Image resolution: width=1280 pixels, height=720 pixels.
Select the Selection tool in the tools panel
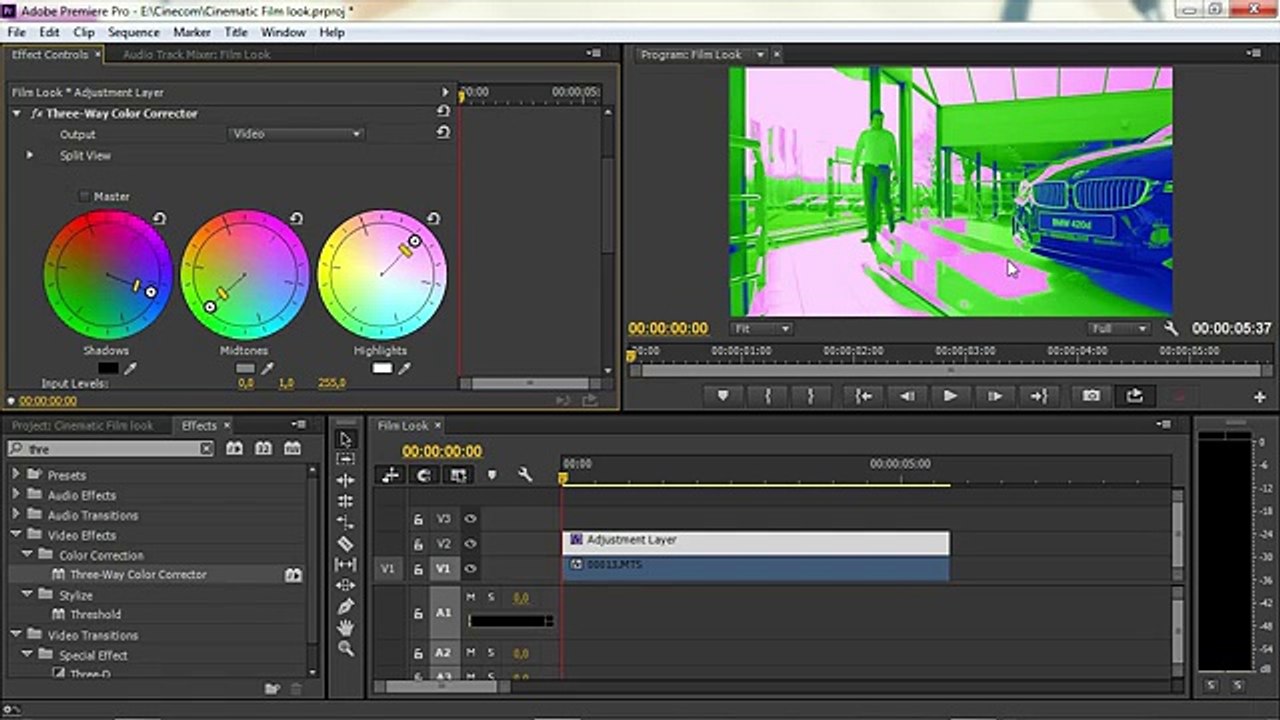click(x=346, y=439)
